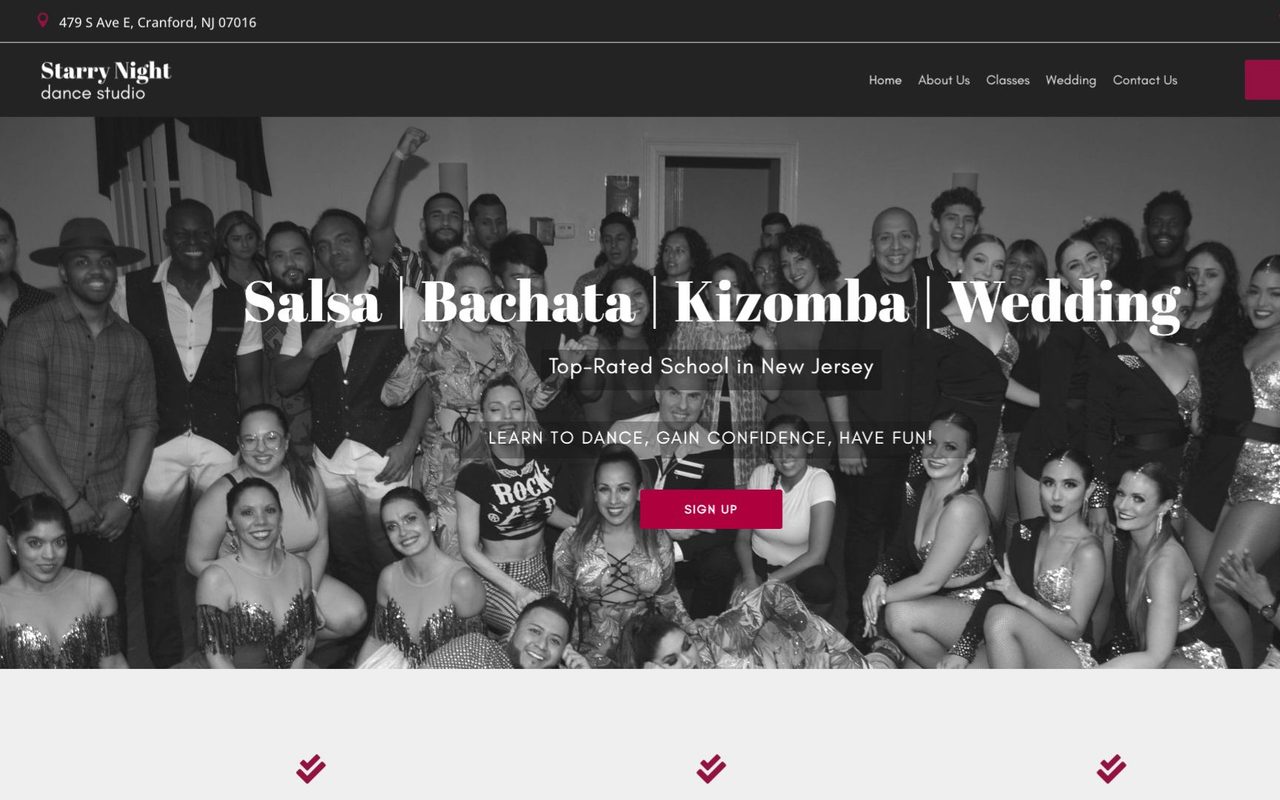Click the word Kizomba in the hero heading

pyautogui.click(x=791, y=302)
